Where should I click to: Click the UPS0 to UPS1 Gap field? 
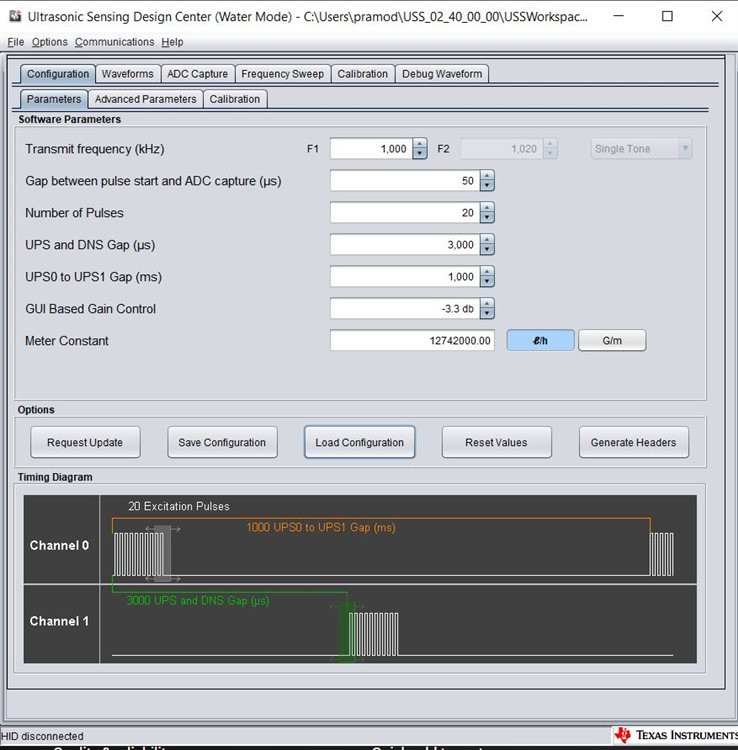point(405,277)
